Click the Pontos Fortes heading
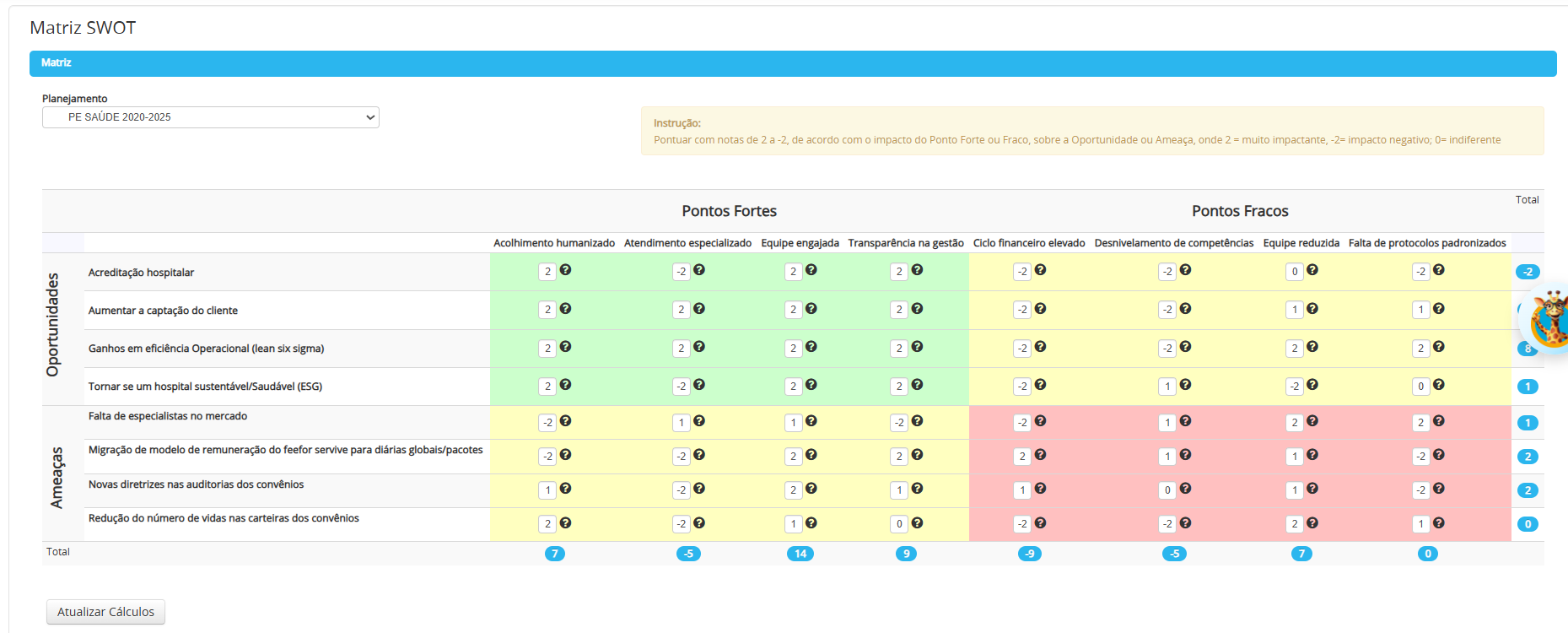This screenshot has width=1568, height=633. [730, 211]
